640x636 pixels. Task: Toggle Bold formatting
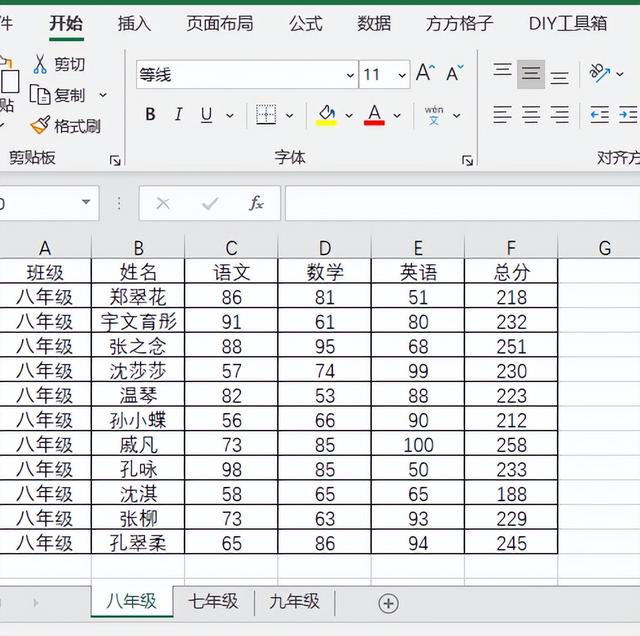150,114
